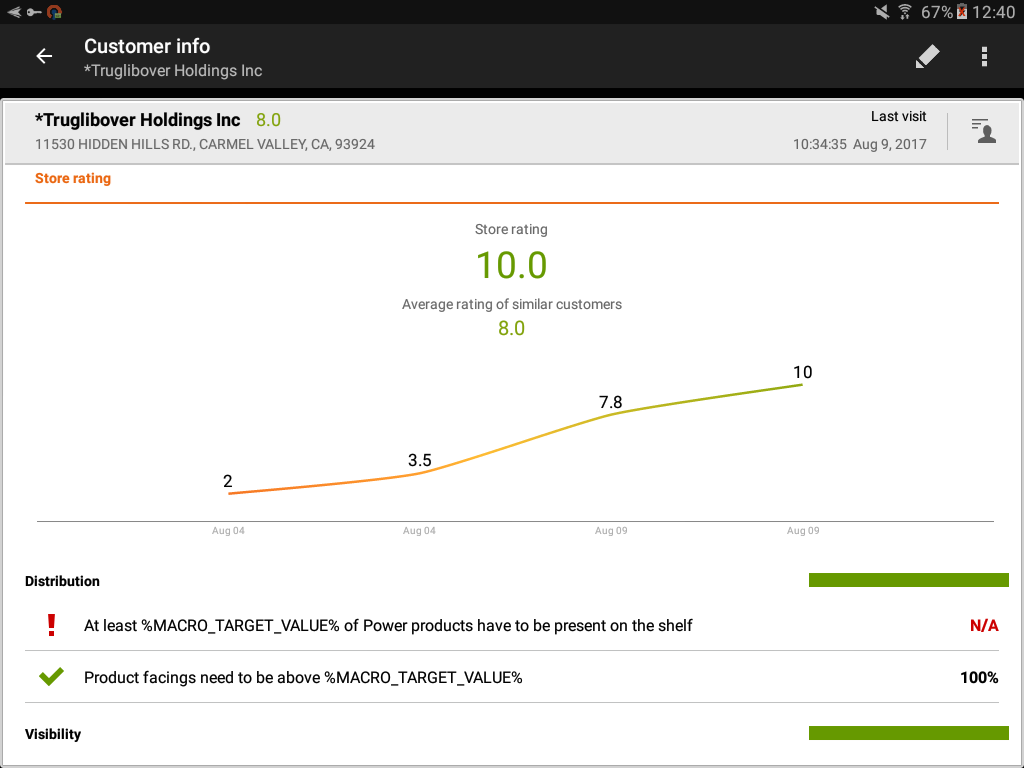Tap the battery status icon
The image size is (1024, 768).
[x=962, y=12]
